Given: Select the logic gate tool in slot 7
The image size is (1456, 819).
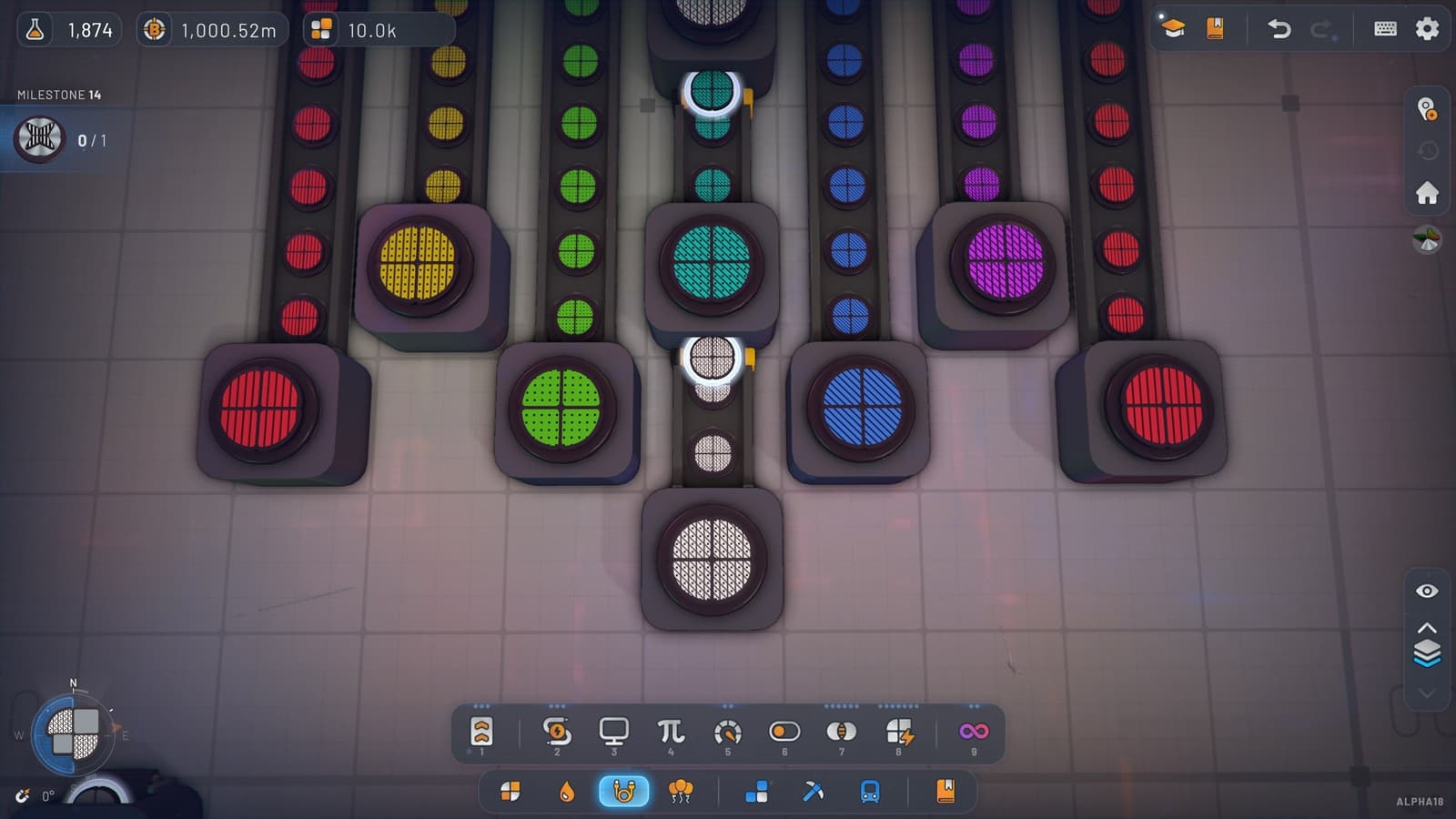Looking at the screenshot, I should pos(841,731).
